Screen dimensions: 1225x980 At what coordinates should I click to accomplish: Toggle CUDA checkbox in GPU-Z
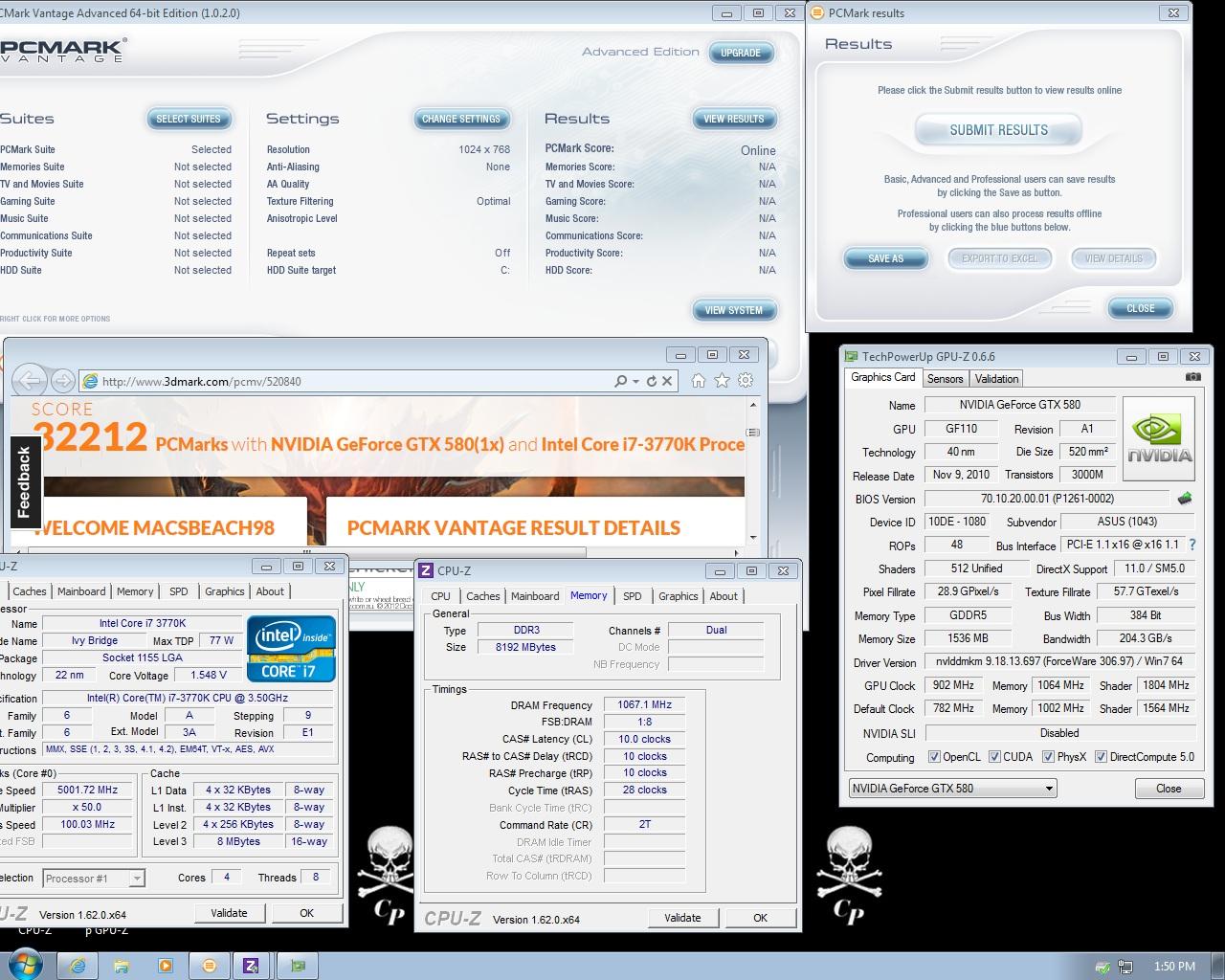click(x=994, y=757)
